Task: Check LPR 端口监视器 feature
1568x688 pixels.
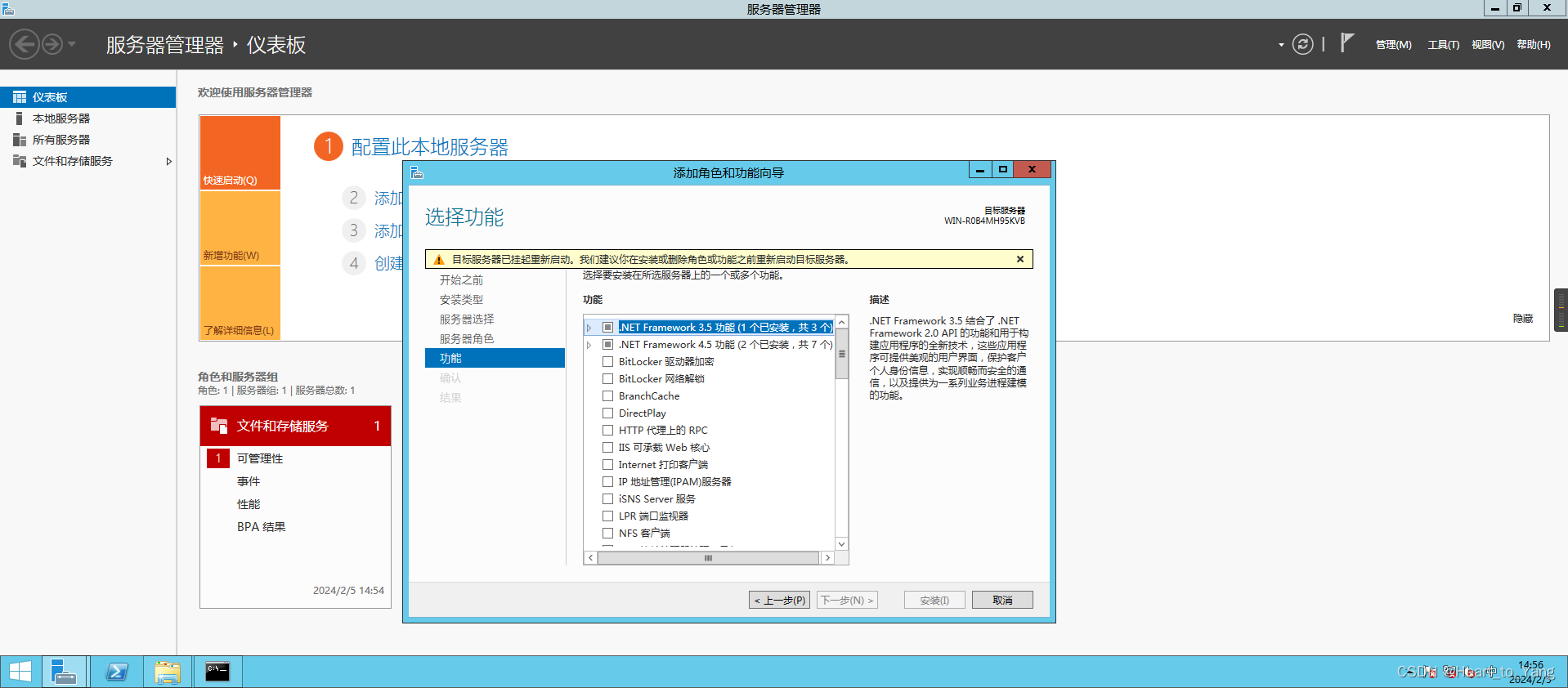Action: 607,516
